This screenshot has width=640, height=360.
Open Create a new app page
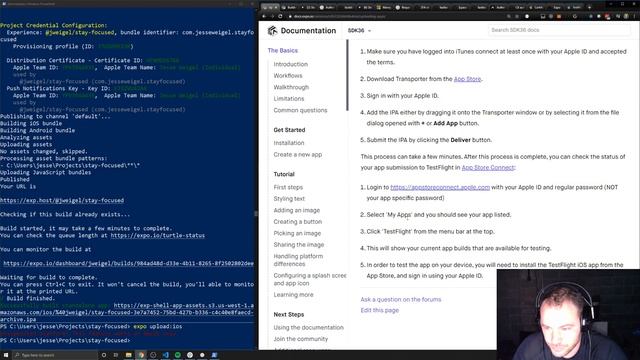(x=298, y=154)
